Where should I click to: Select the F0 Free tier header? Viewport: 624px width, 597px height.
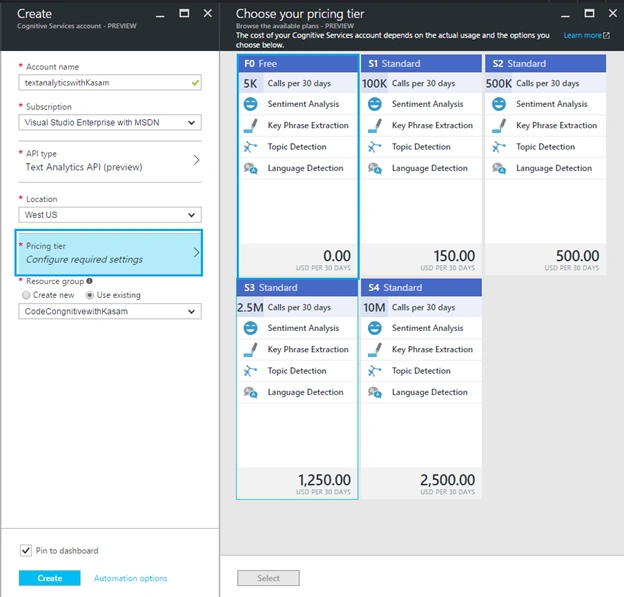pyautogui.click(x=298, y=64)
